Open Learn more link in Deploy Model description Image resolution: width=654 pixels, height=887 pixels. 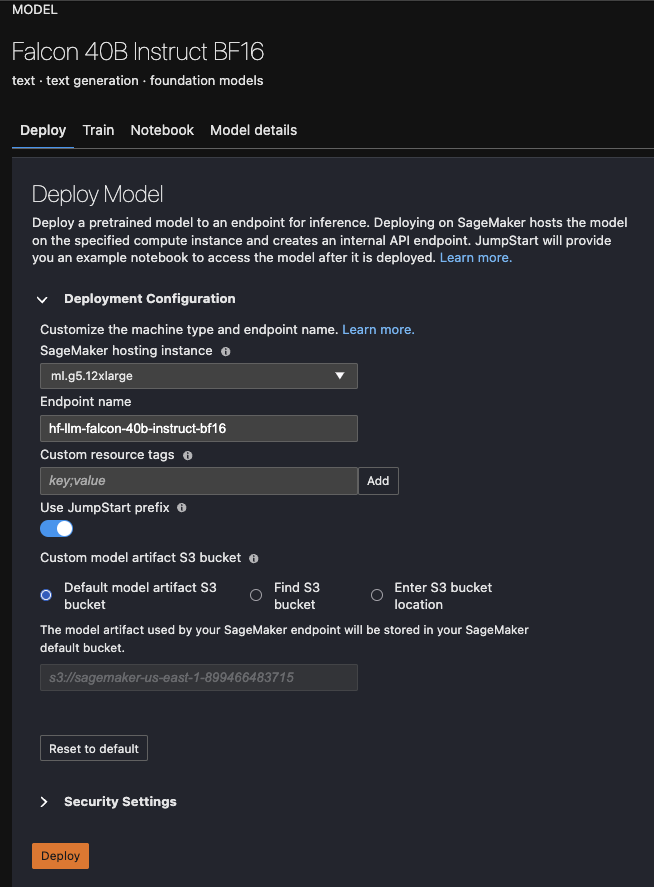pos(476,257)
